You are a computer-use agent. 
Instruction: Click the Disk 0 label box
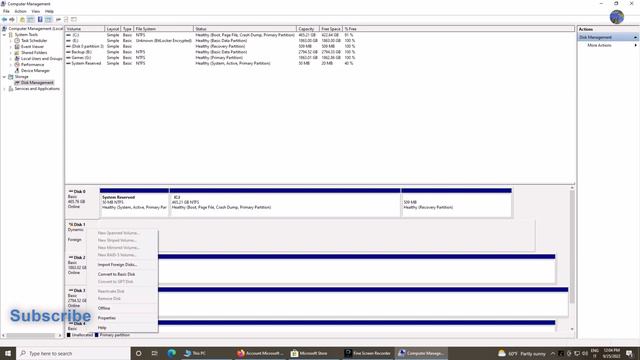82,202
